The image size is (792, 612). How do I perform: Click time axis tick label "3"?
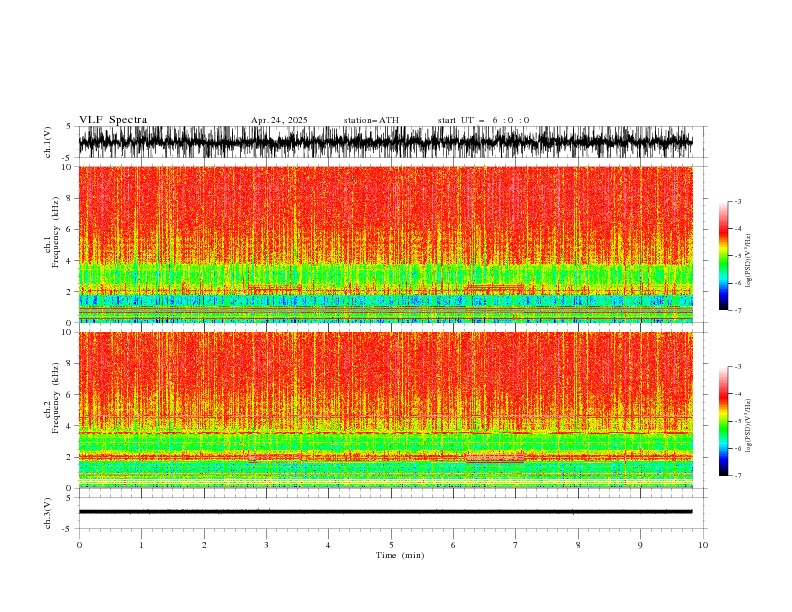266,545
